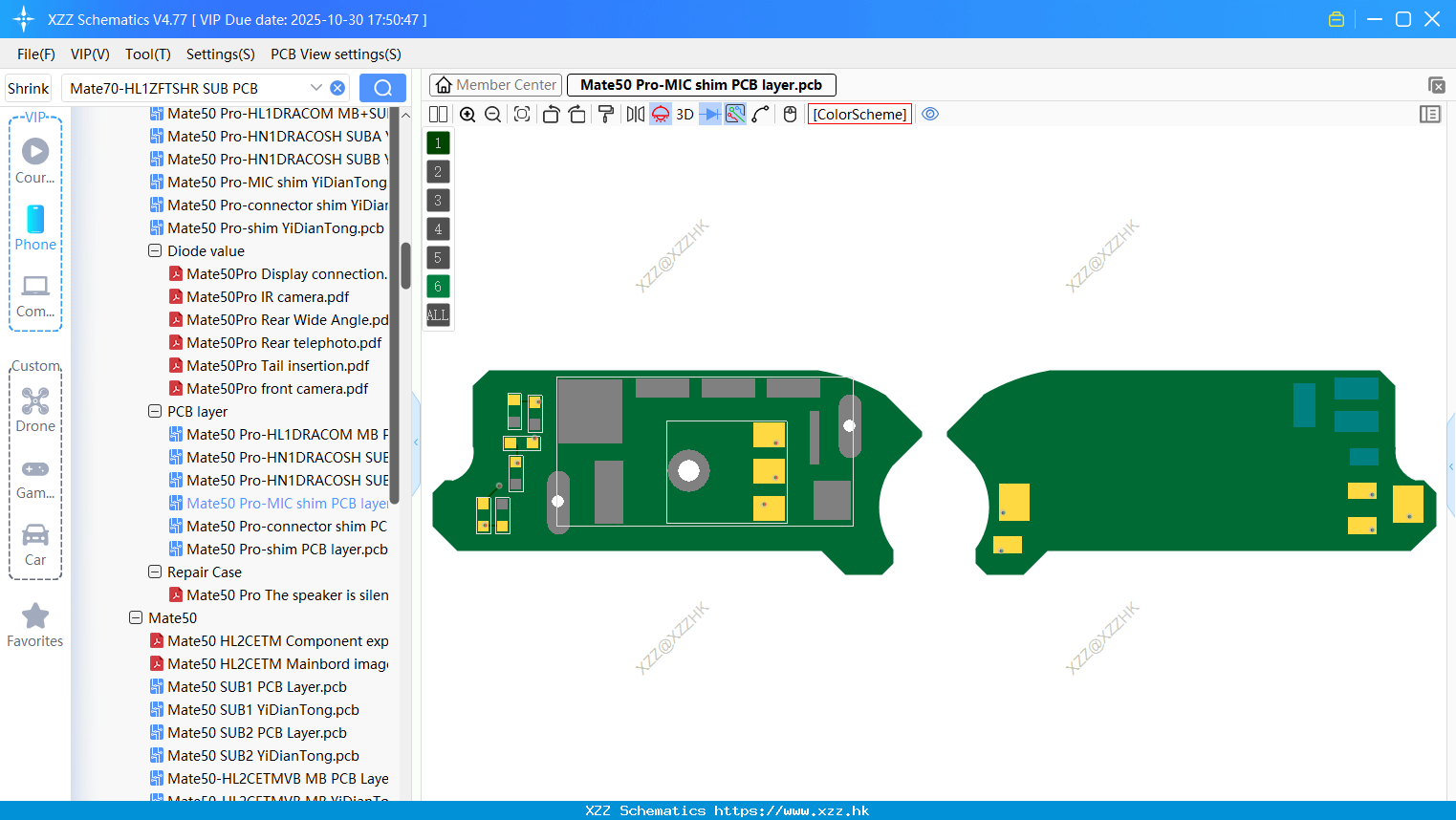Viewport: 1456px width, 820px height.
Task: Select the curve line tool
Action: tap(760, 114)
